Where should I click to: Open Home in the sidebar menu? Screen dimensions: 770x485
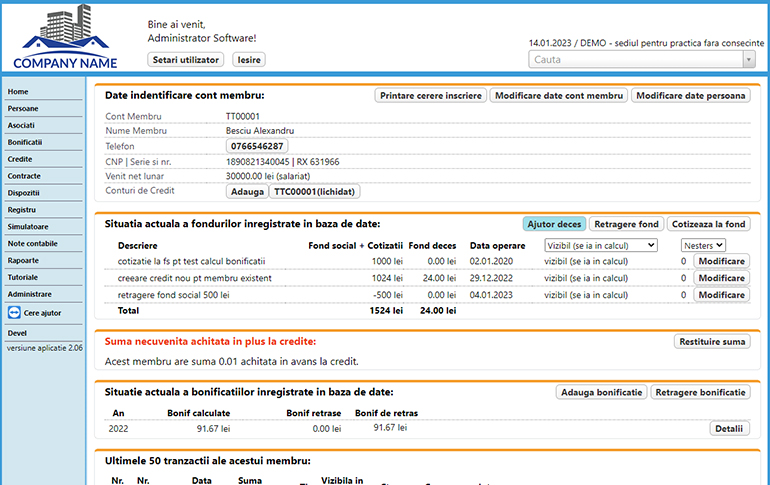18,92
